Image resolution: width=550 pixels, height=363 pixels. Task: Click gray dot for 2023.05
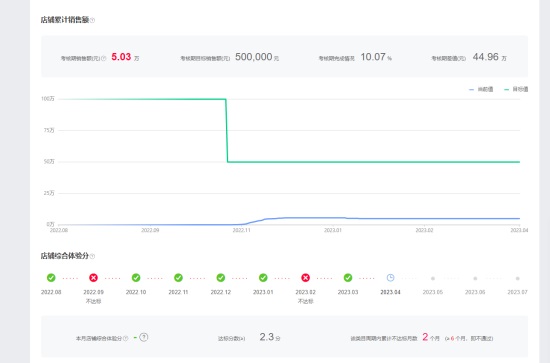click(433, 278)
